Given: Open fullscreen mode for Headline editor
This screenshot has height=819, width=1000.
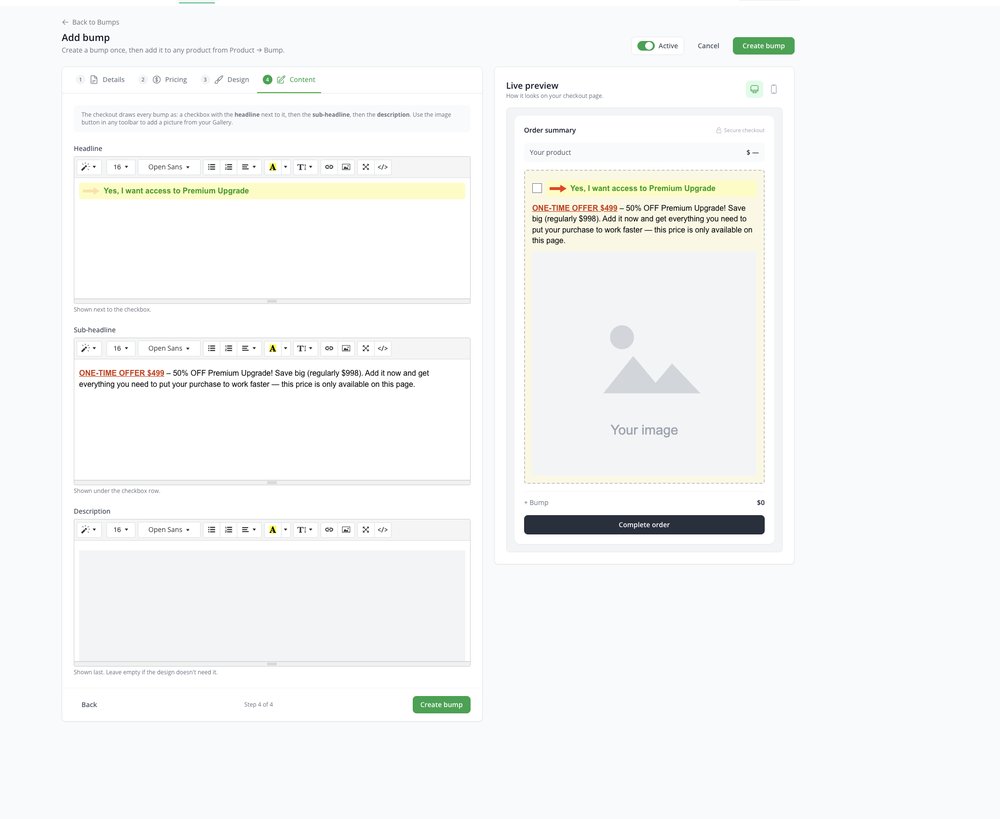Looking at the screenshot, I should click(365, 167).
